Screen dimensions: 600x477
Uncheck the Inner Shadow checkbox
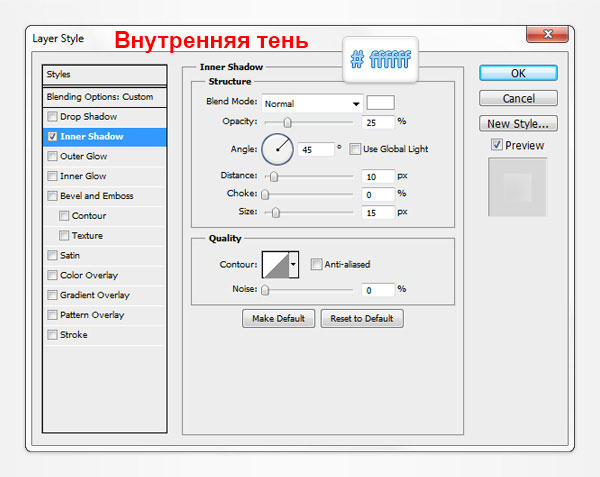pyautogui.click(x=52, y=136)
